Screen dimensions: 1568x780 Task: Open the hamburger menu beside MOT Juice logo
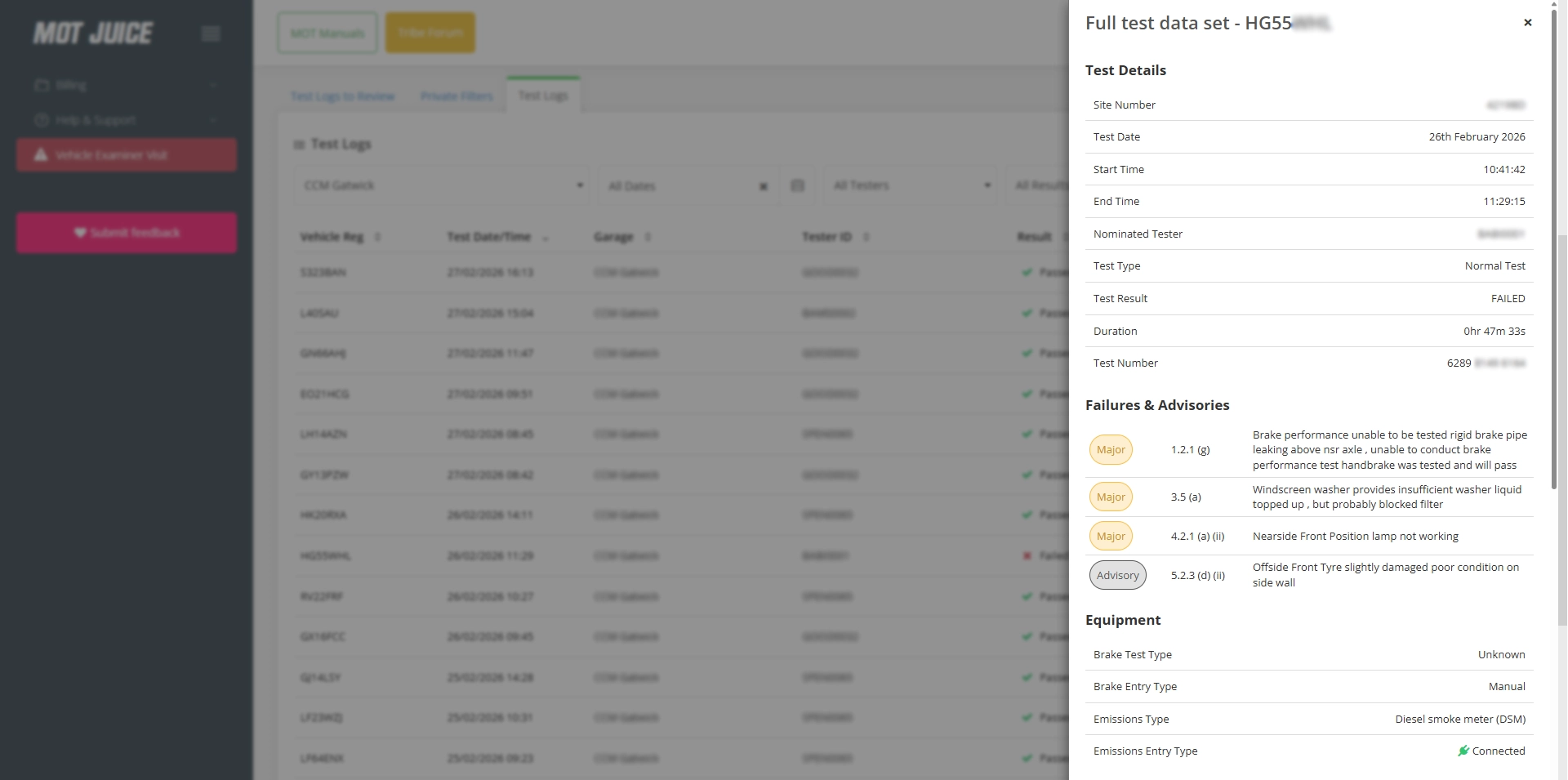coord(210,33)
